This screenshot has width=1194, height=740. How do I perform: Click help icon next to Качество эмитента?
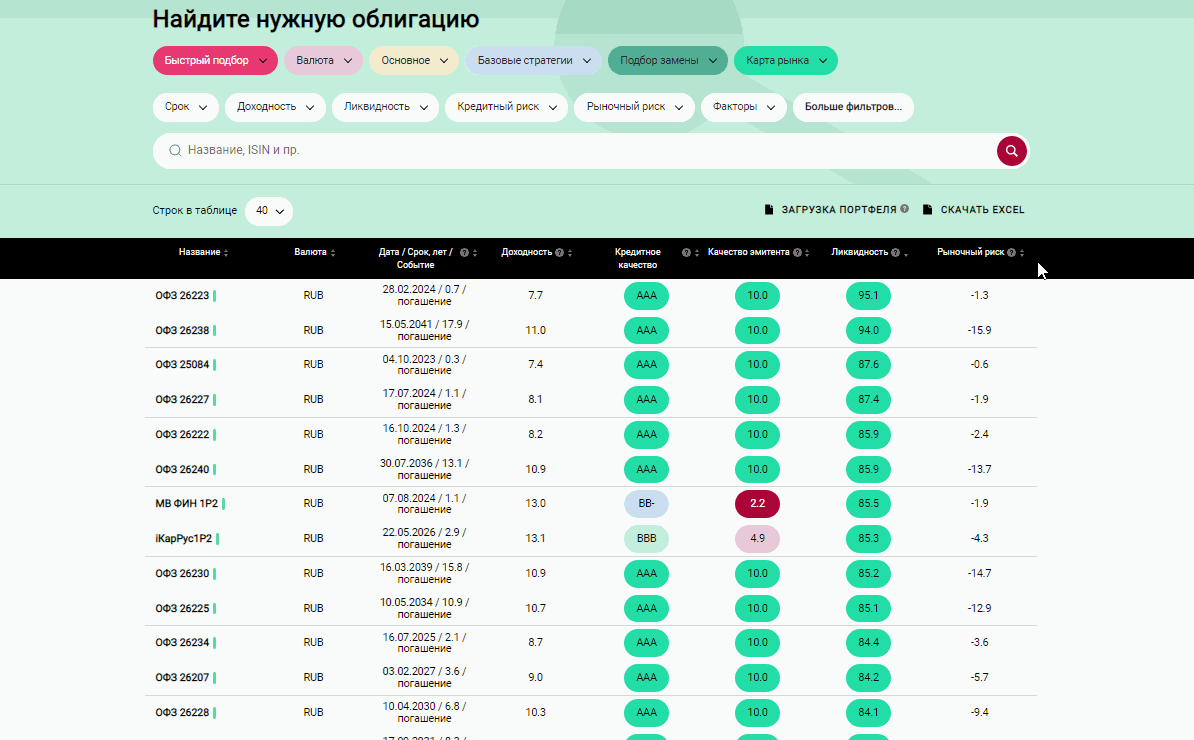[797, 253]
